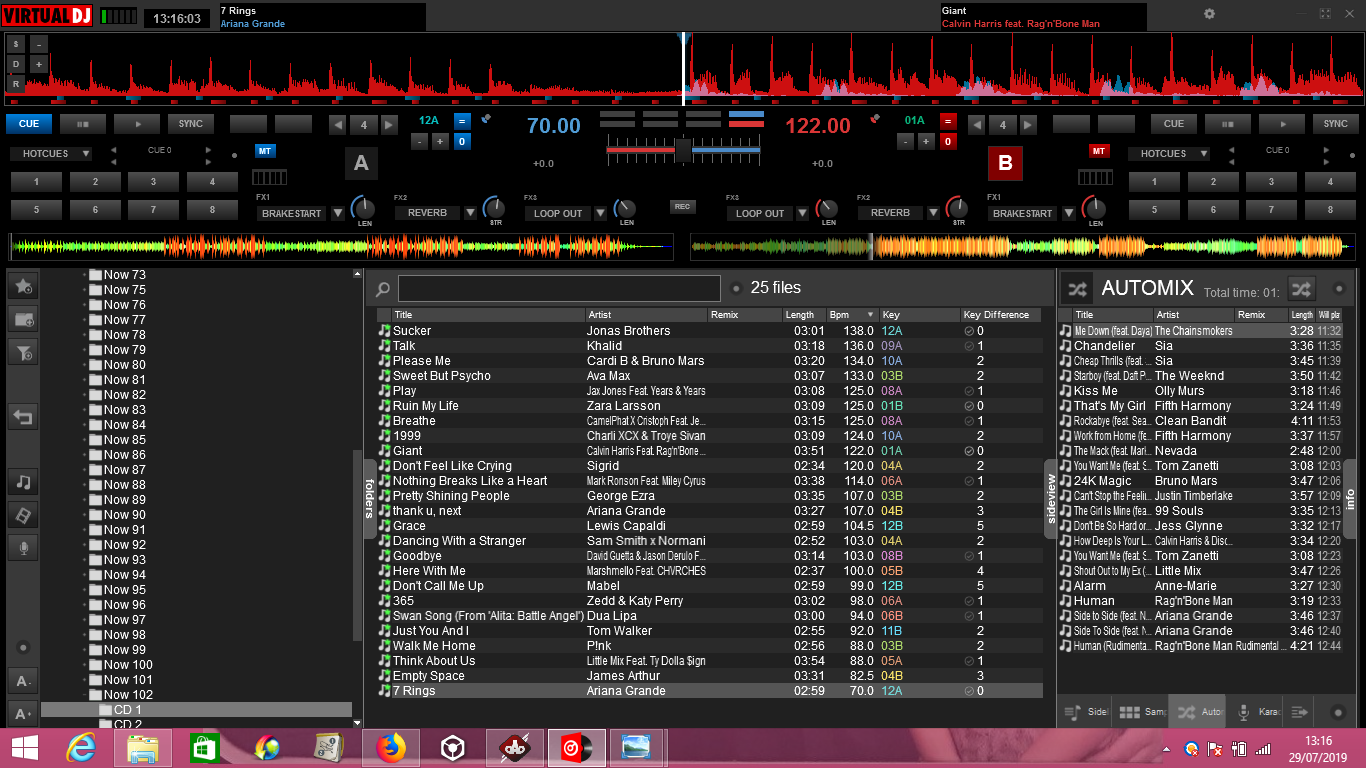Open deck B REVERB effect dropdown arrow

point(933,213)
